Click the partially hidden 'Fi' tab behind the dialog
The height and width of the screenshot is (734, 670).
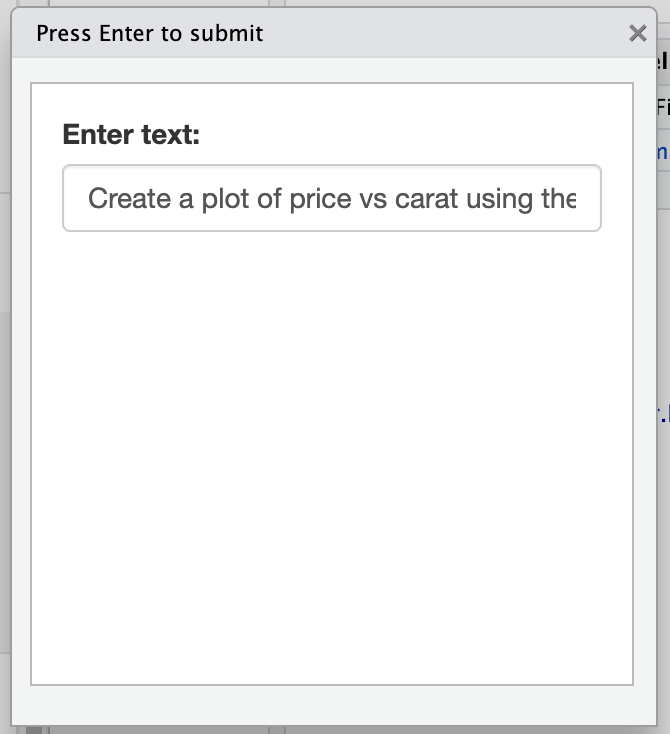point(663,107)
